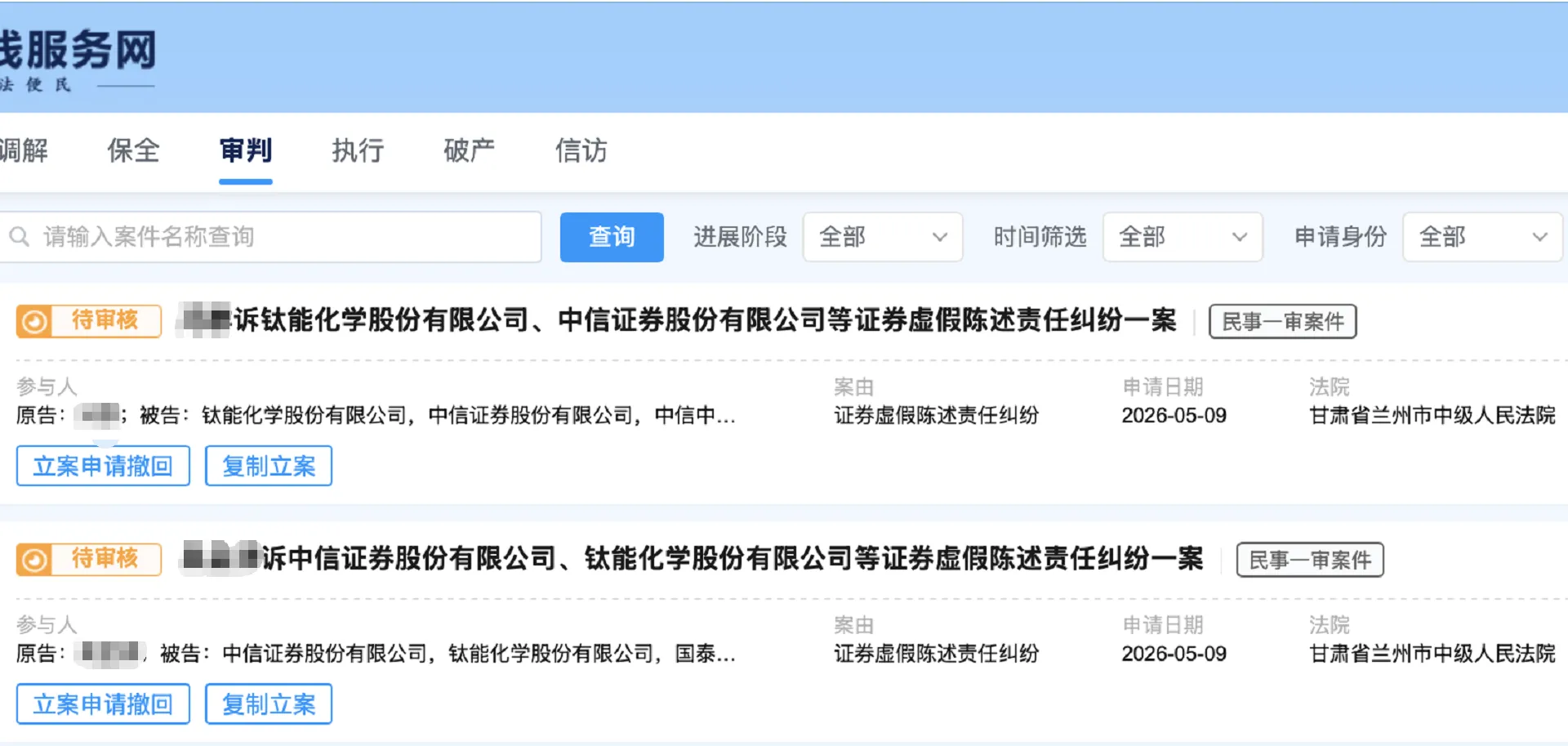Click 甘肃省兰州市中级人民法院 in the first case
Image resolution: width=1568 pixels, height=746 pixels.
click(1432, 415)
